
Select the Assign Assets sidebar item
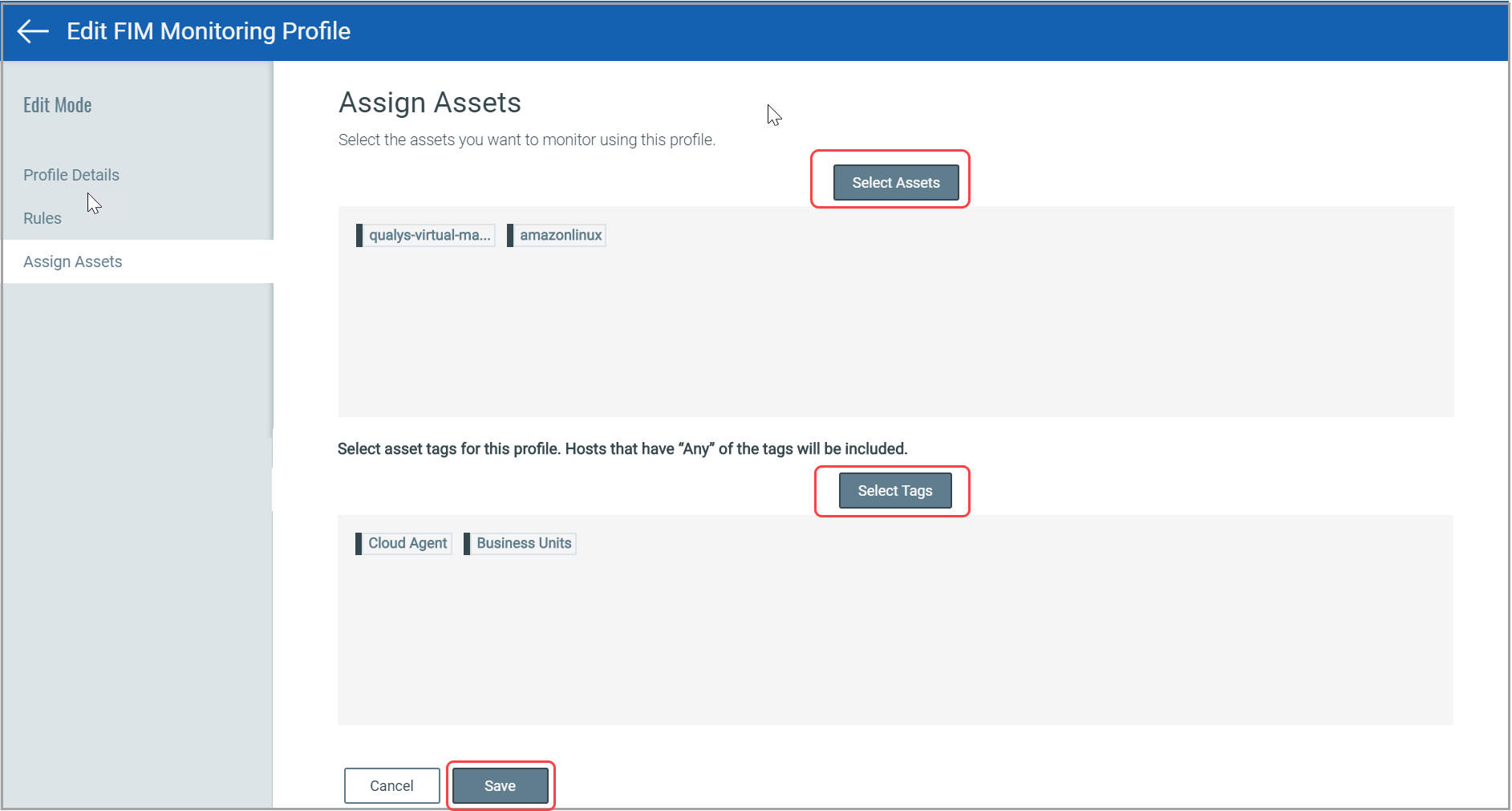tap(138, 262)
